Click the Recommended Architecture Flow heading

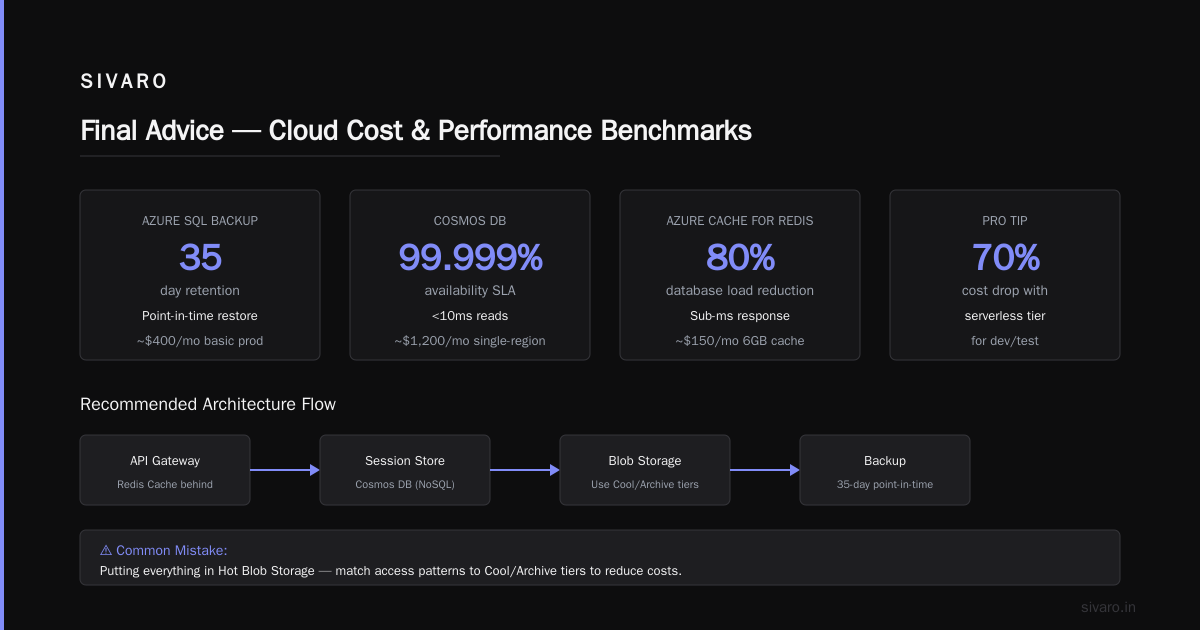point(208,404)
